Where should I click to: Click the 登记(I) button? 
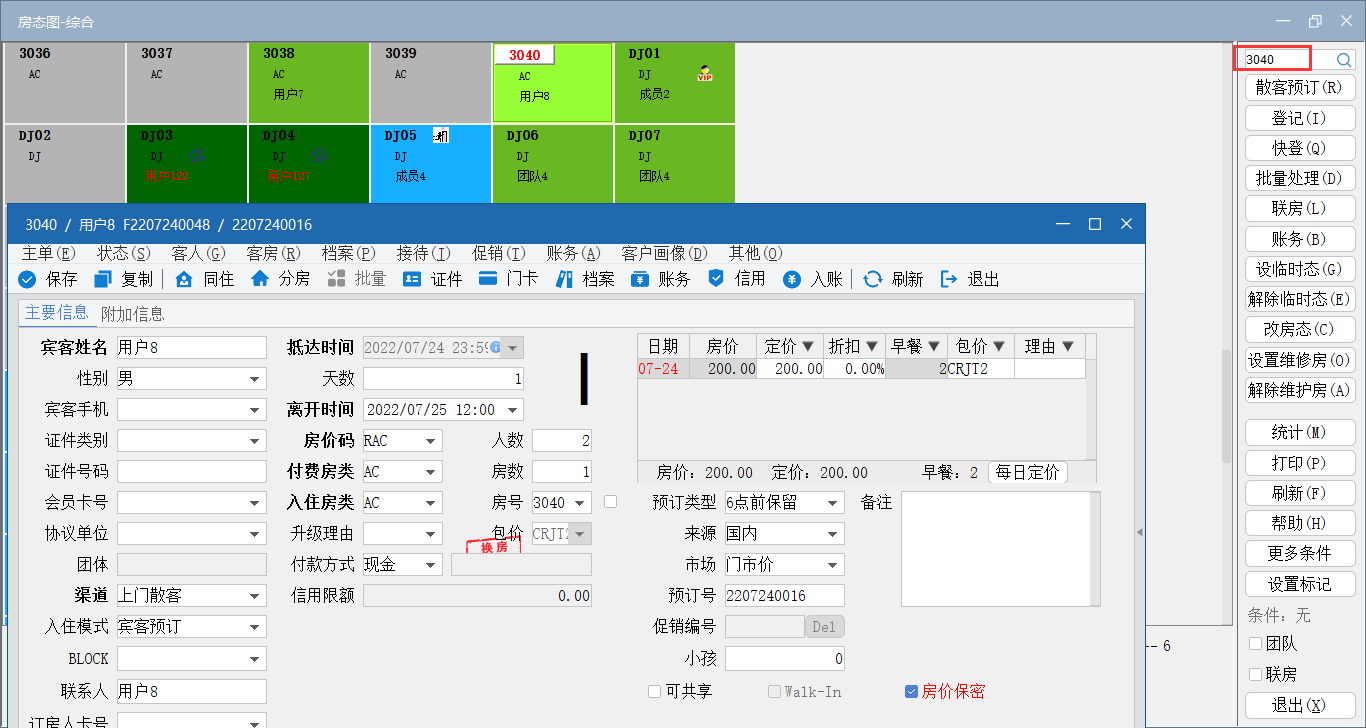(1300, 118)
